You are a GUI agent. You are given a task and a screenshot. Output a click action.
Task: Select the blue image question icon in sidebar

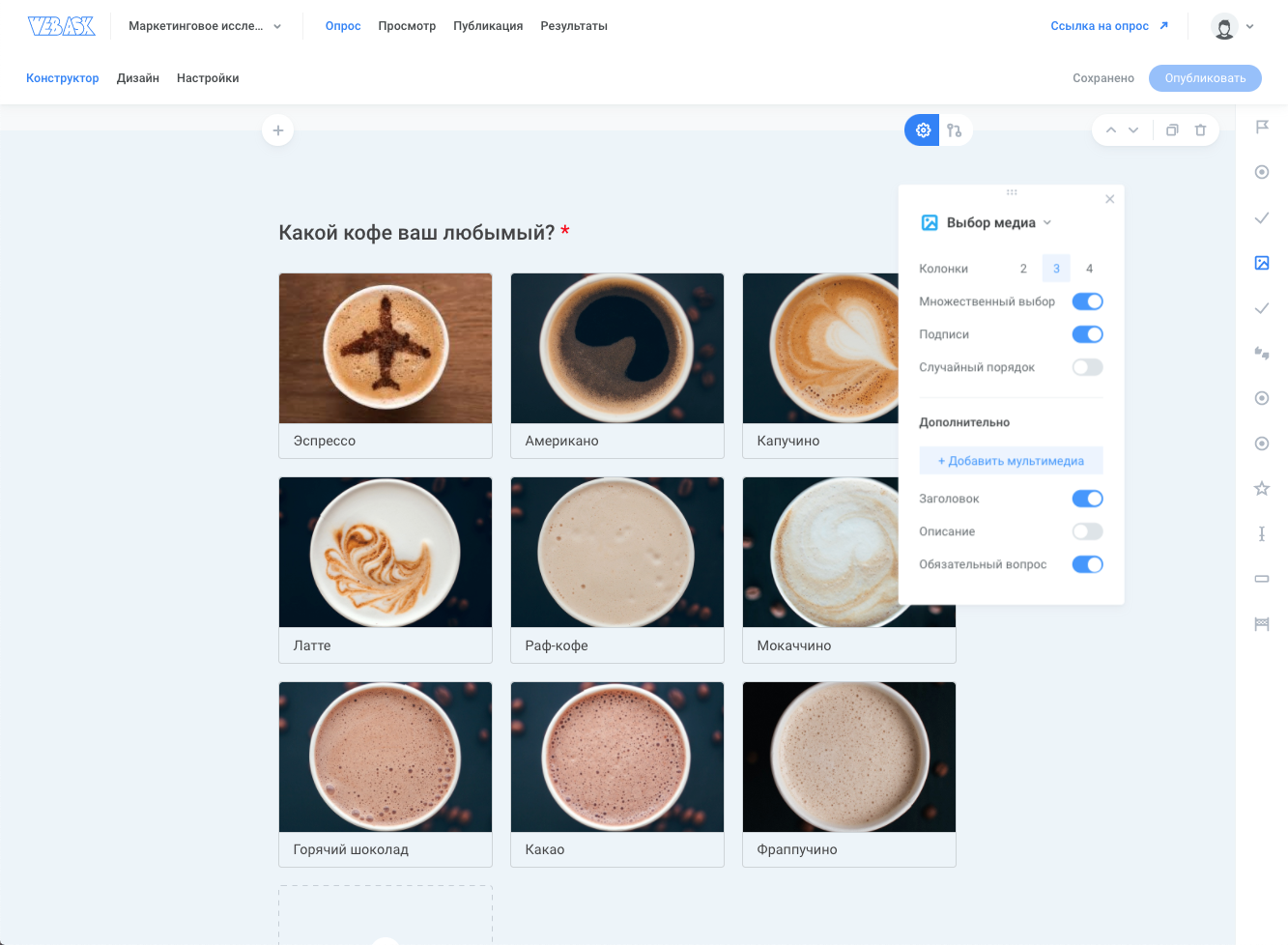1262,263
